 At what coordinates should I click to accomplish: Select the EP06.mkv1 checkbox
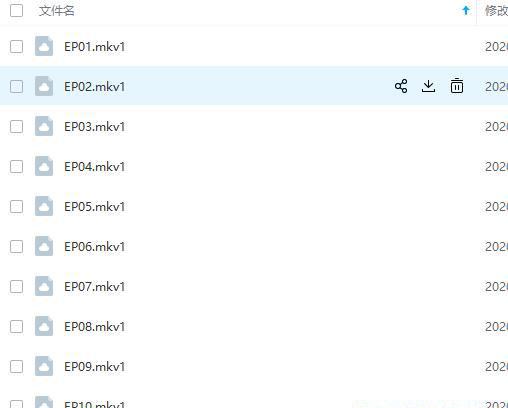tap(16, 247)
